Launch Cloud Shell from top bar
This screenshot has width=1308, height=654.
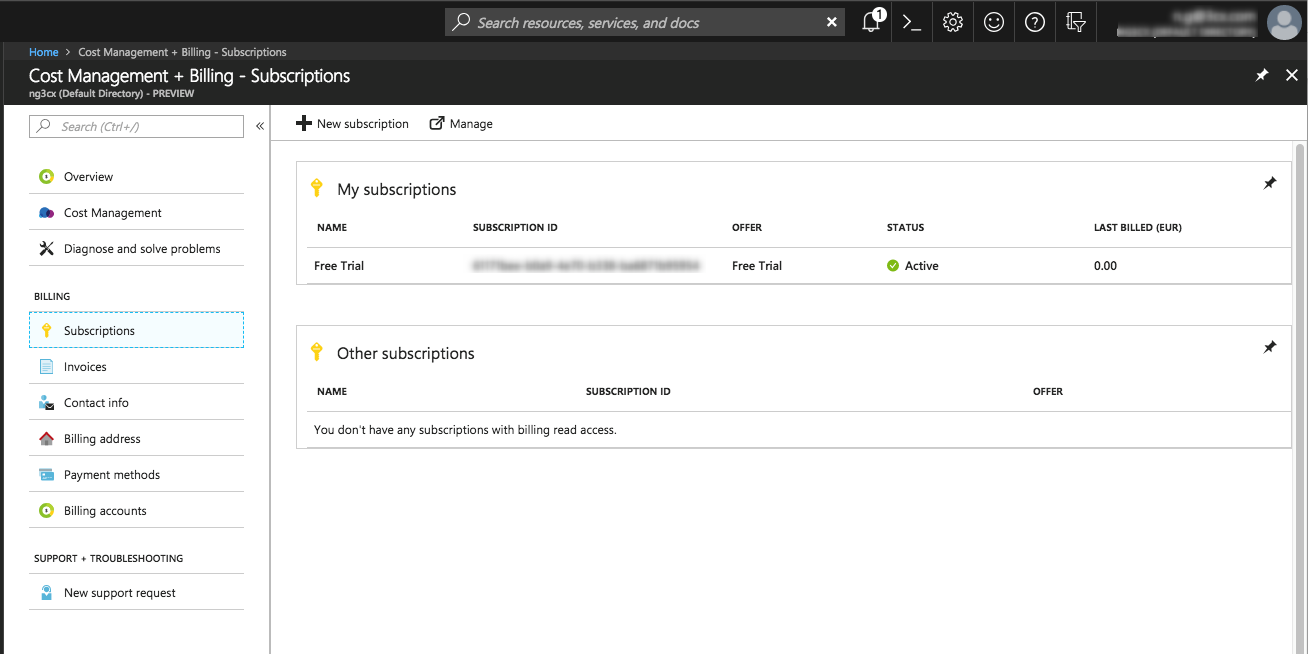pos(911,22)
